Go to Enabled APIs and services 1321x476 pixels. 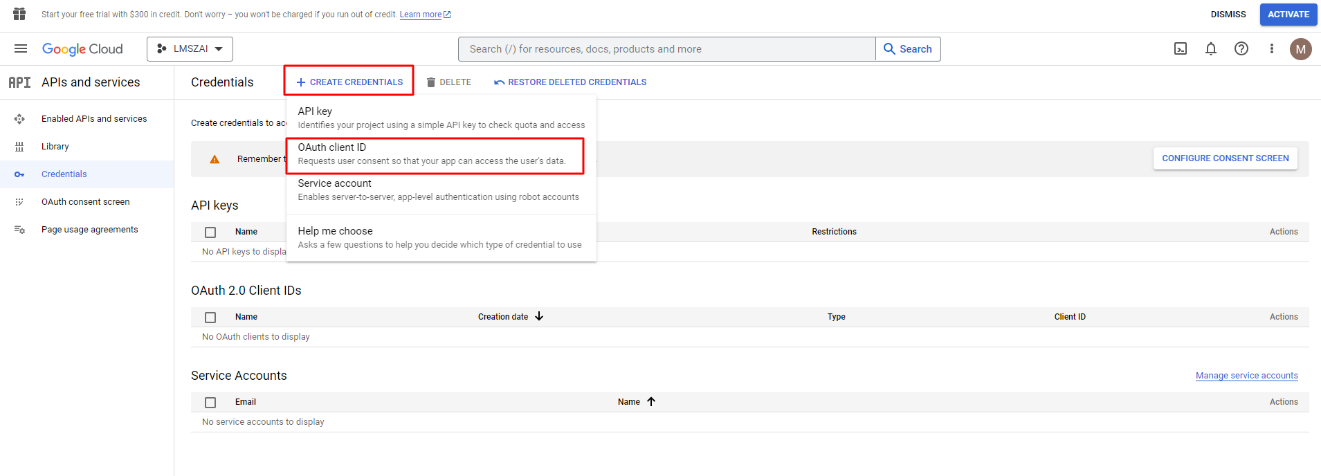tap(94, 119)
